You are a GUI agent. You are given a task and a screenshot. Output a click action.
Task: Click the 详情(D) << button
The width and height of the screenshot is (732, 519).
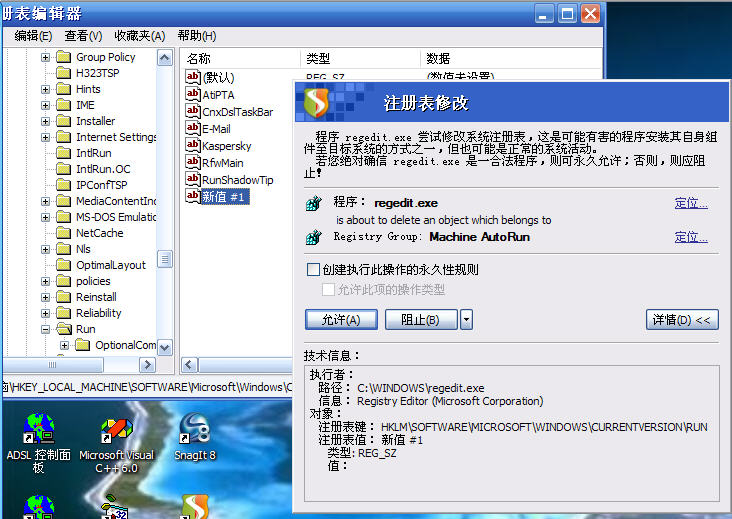point(682,320)
